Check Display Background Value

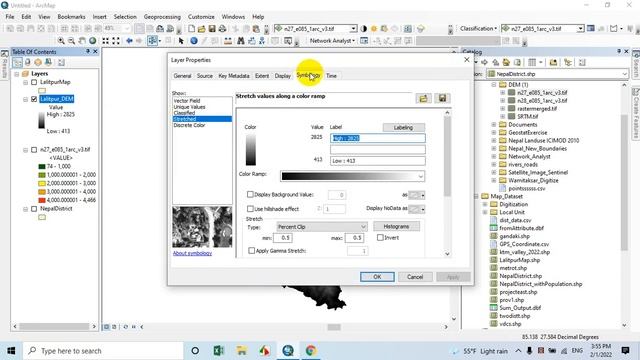pos(250,195)
